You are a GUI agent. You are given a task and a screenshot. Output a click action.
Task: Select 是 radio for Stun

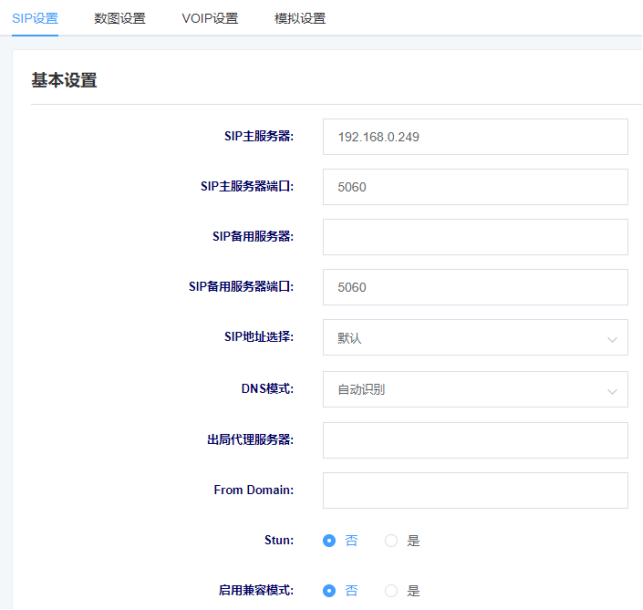tap(391, 540)
